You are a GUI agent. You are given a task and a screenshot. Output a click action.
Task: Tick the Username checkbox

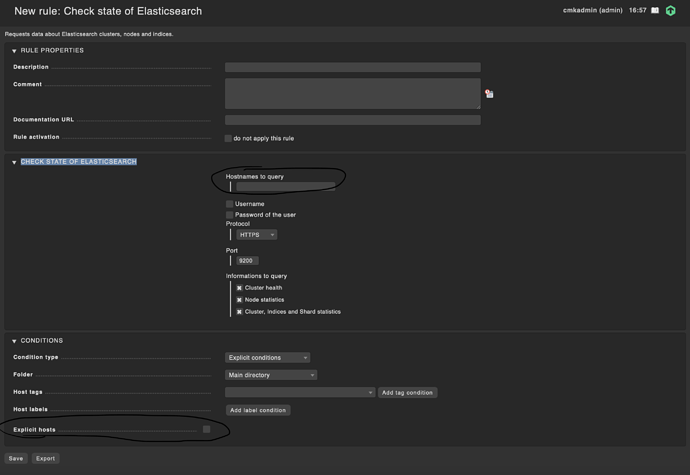pos(229,204)
